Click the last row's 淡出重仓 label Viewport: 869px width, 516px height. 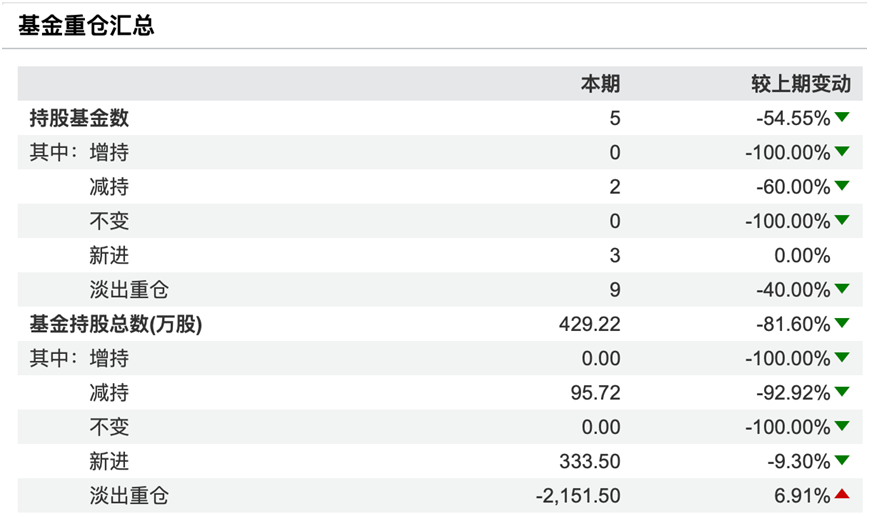click(x=129, y=495)
